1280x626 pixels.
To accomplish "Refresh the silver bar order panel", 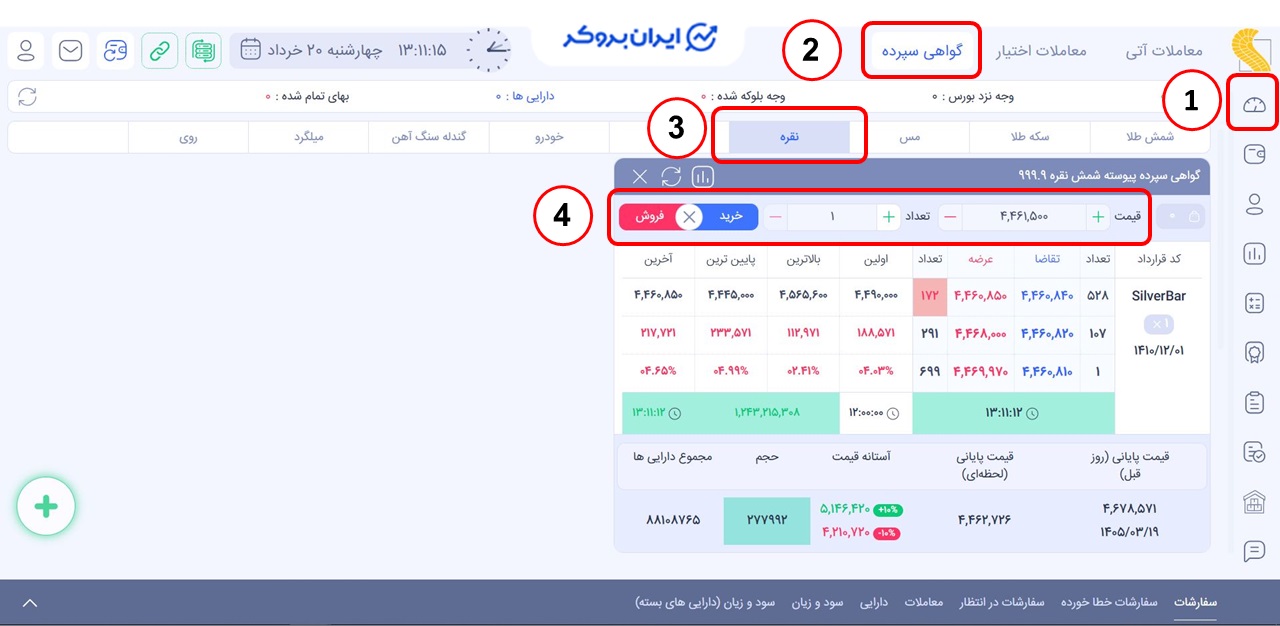I will (x=671, y=177).
